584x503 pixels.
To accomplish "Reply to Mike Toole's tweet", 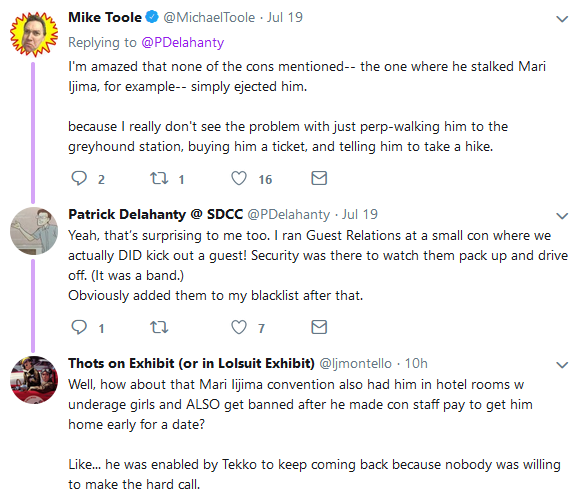I will (x=79, y=178).
